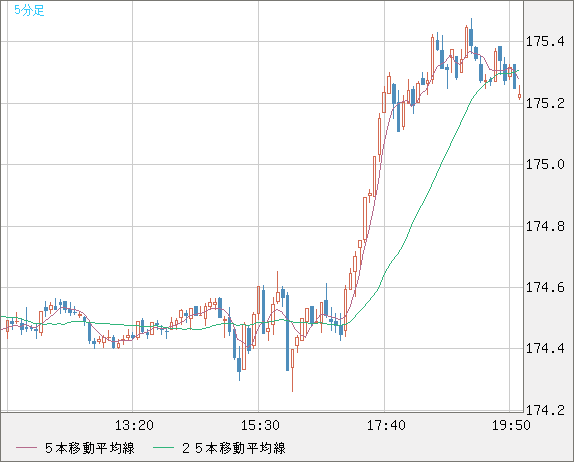Click the 17:40 time axis label

pyautogui.click(x=386, y=425)
